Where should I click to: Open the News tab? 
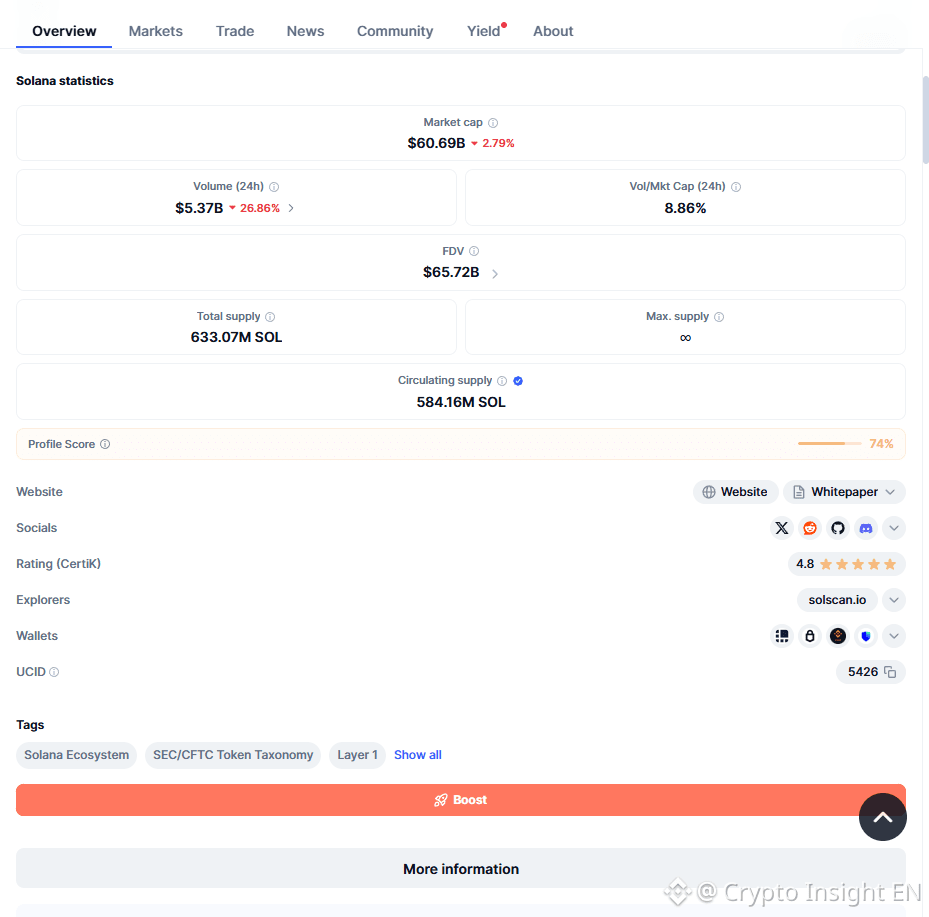point(305,31)
